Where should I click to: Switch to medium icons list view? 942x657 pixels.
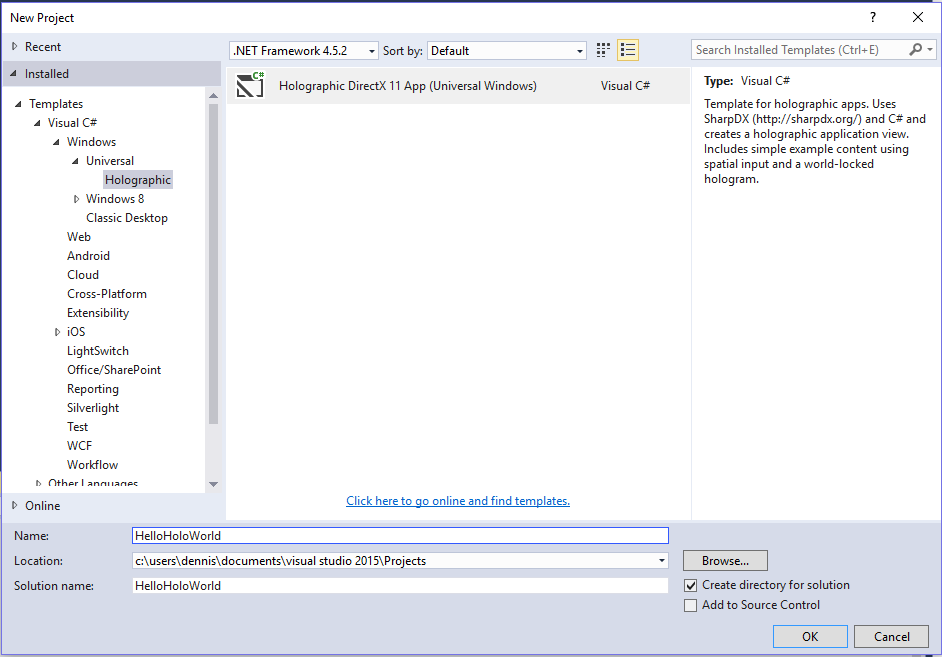point(628,50)
